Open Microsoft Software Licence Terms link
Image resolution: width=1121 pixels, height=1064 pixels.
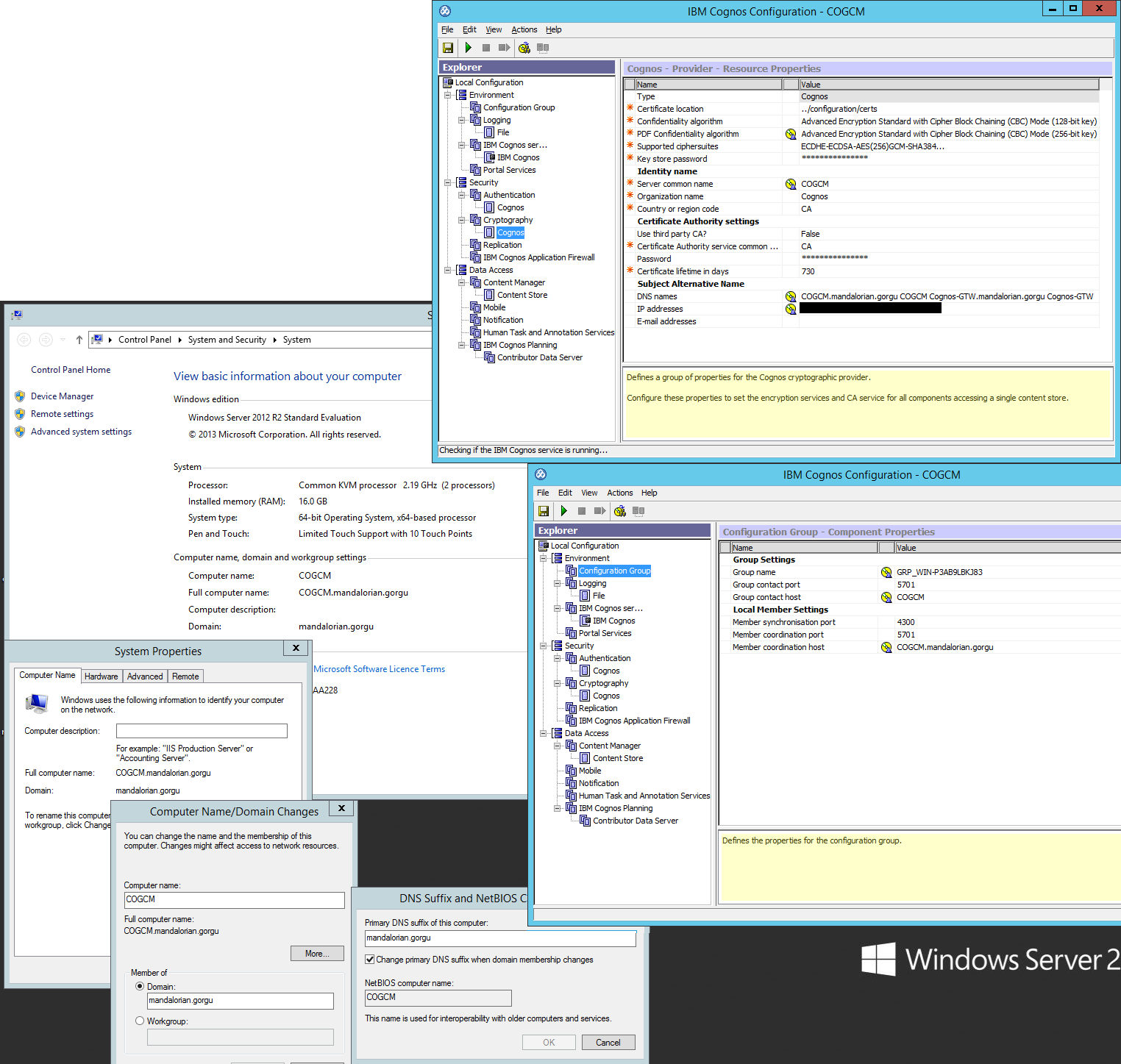(x=380, y=669)
